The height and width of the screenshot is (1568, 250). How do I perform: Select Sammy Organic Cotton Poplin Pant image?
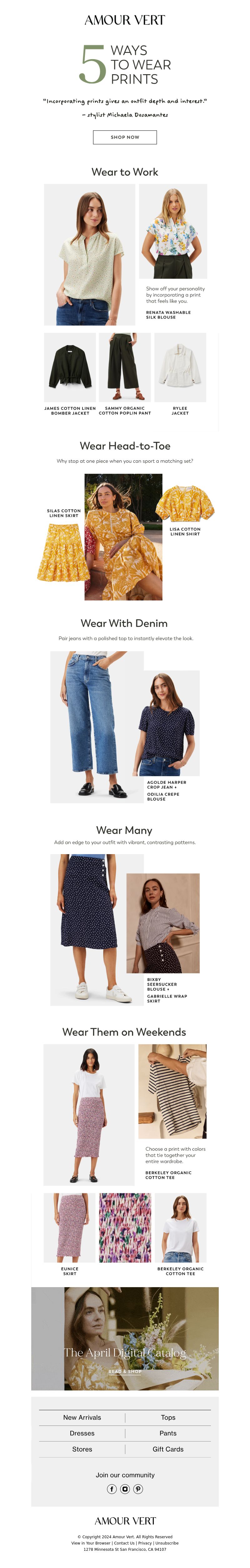point(125,367)
